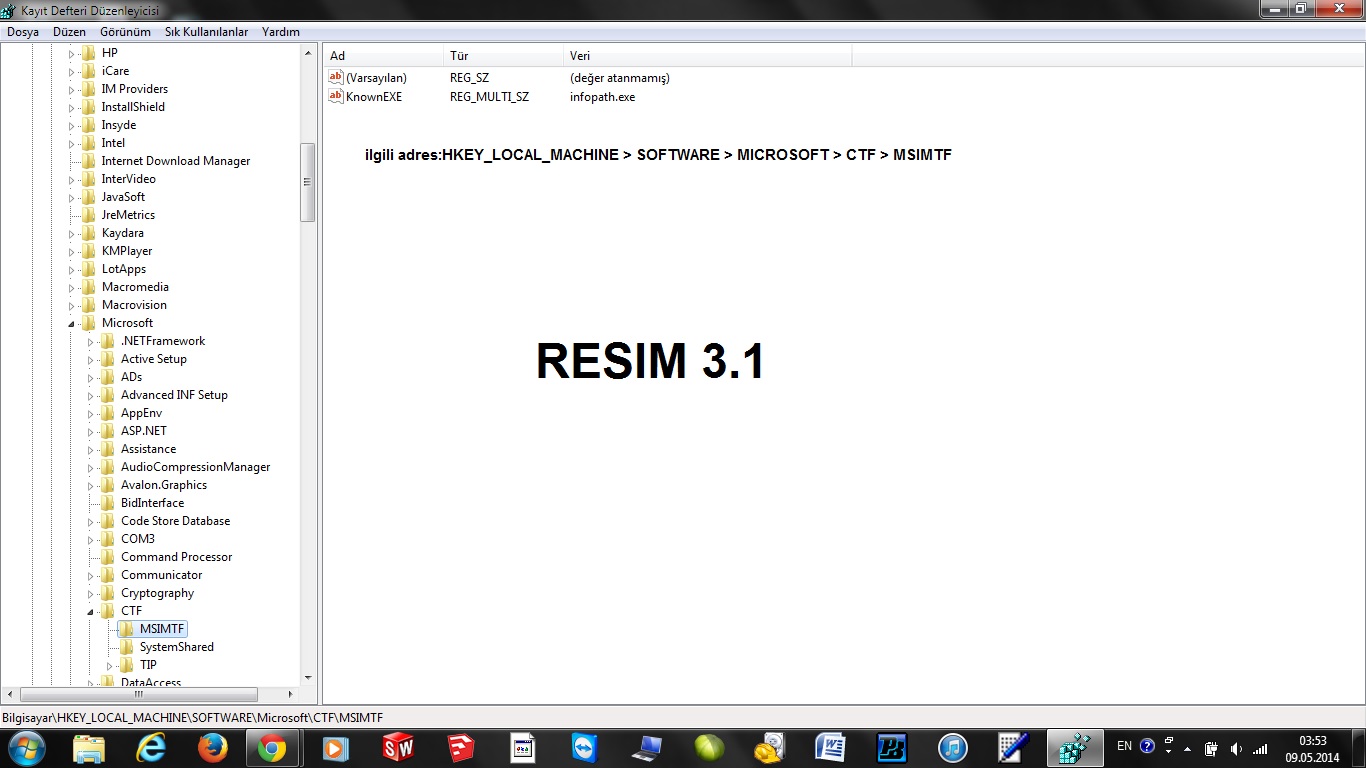Open the Sık Kullanılanlar menu
Viewport: 1366px width, 768px height.
(206, 32)
